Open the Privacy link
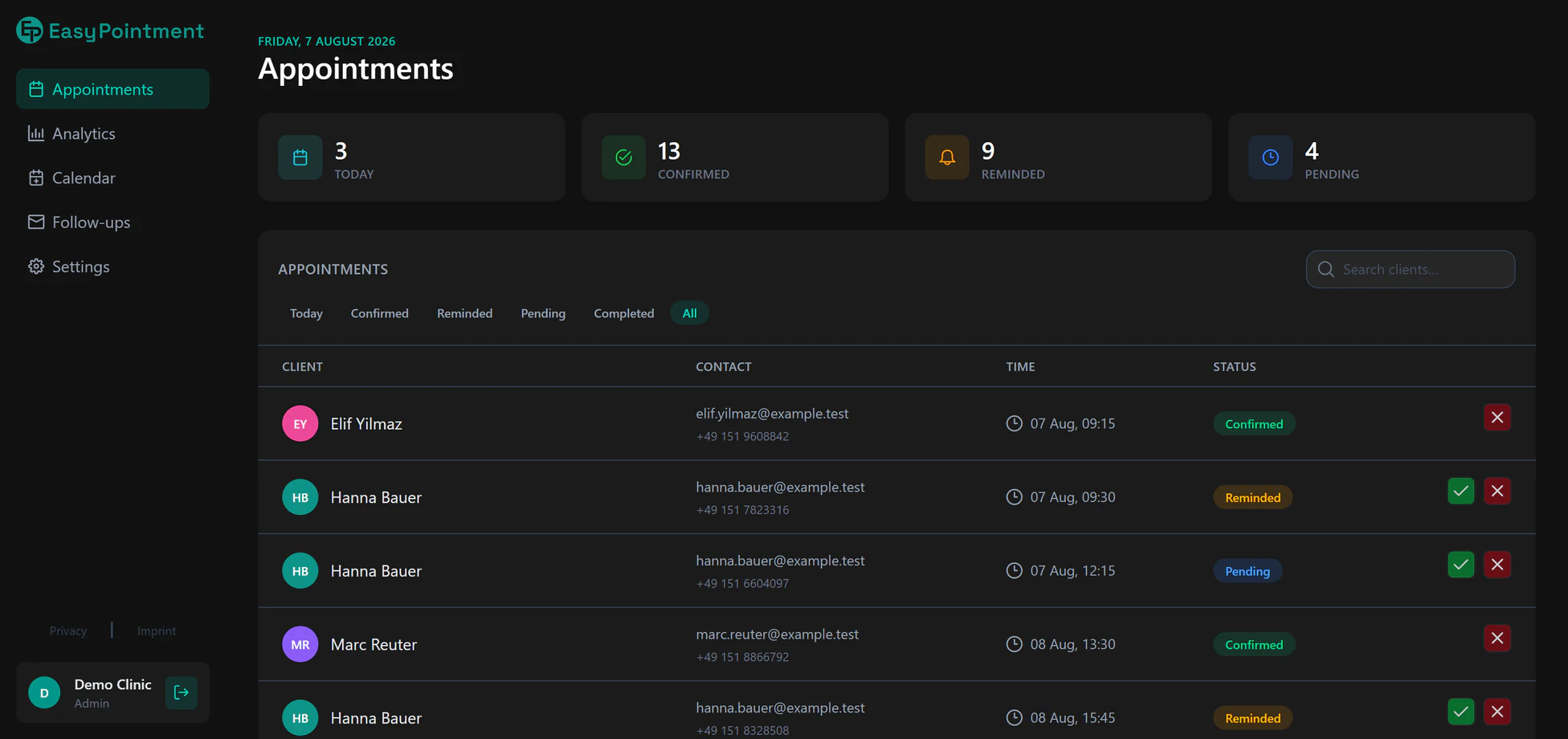 [68, 631]
